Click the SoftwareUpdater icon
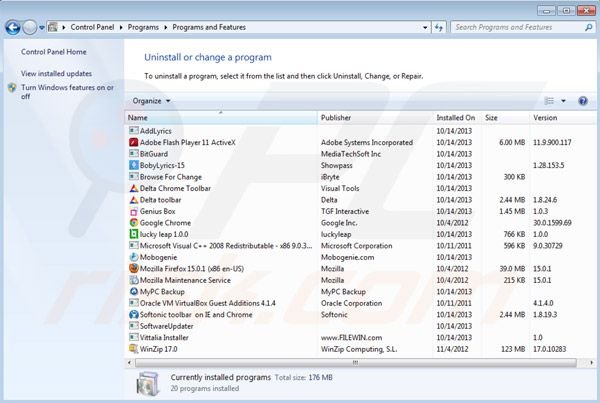The width and height of the screenshot is (600, 403). [134, 326]
